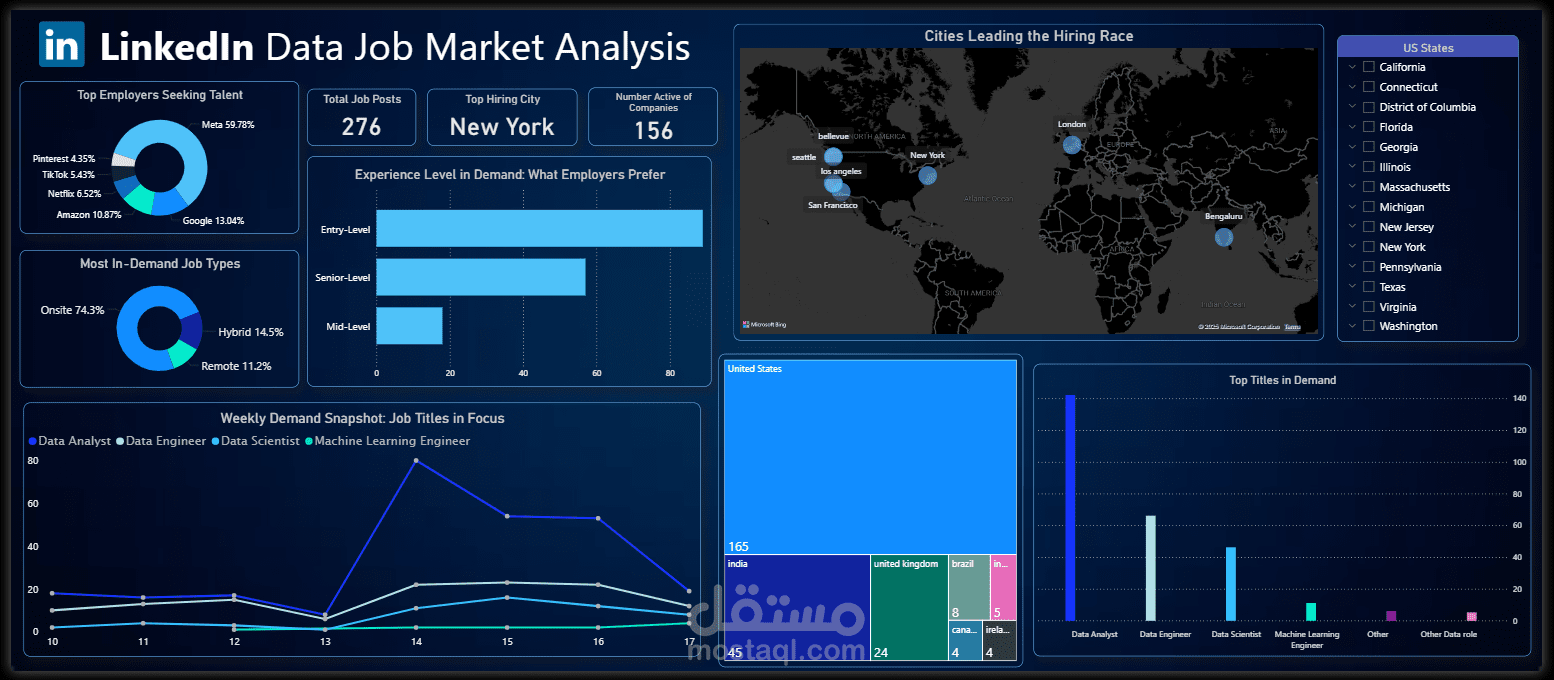Click the 'TikTok 5.43%' label

(68, 175)
